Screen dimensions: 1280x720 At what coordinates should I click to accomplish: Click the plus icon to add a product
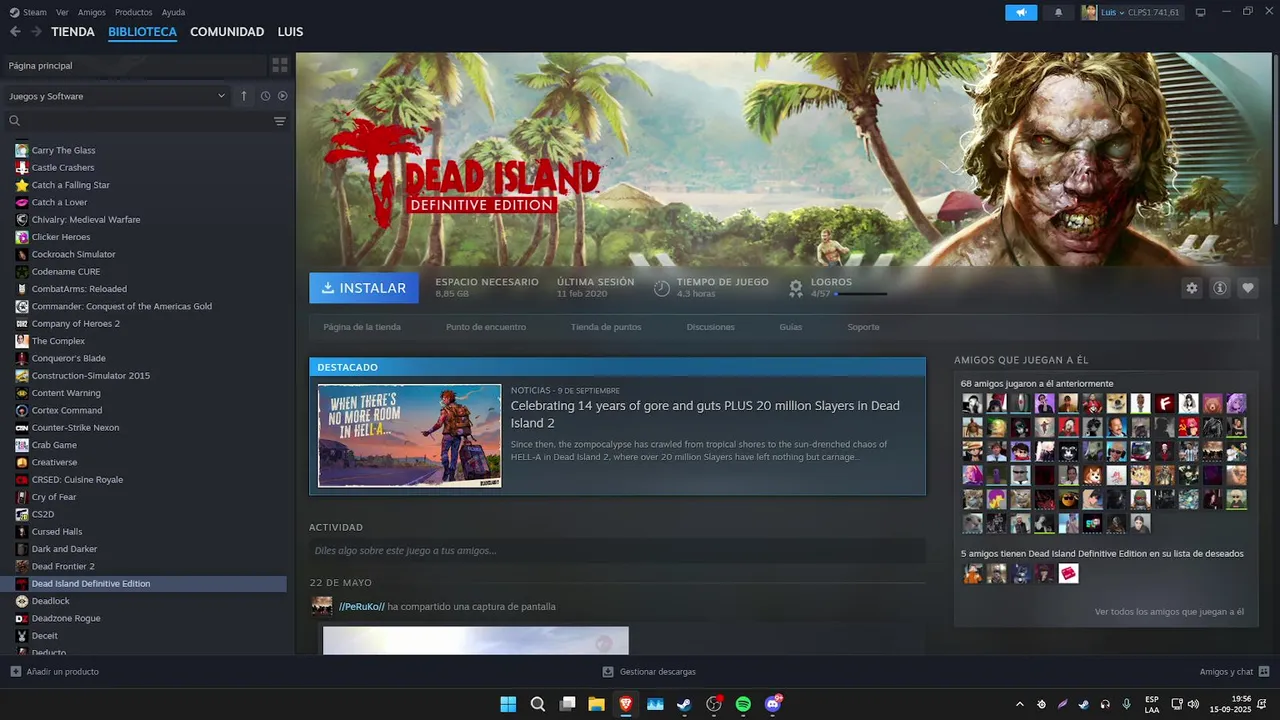(x=15, y=672)
